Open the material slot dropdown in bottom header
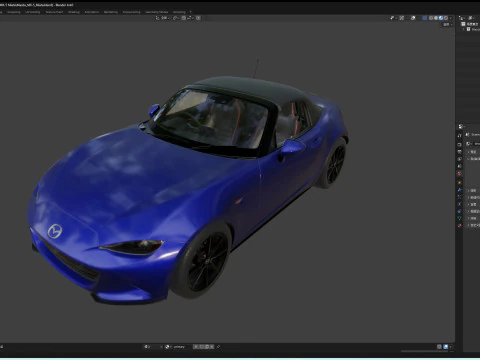The height and width of the screenshot is (360, 480). click(153, 347)
